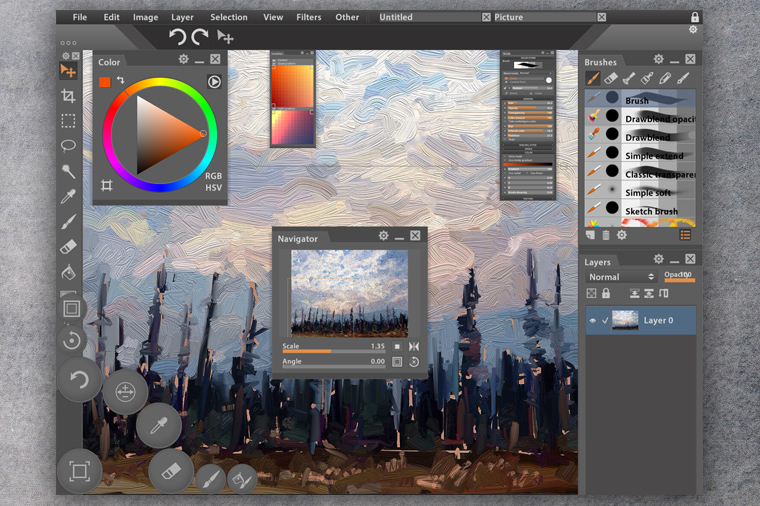This screenshot has height=506, width=760.
Task: Toggle Layer 0 visibility eye
Action: click(592, 320)
